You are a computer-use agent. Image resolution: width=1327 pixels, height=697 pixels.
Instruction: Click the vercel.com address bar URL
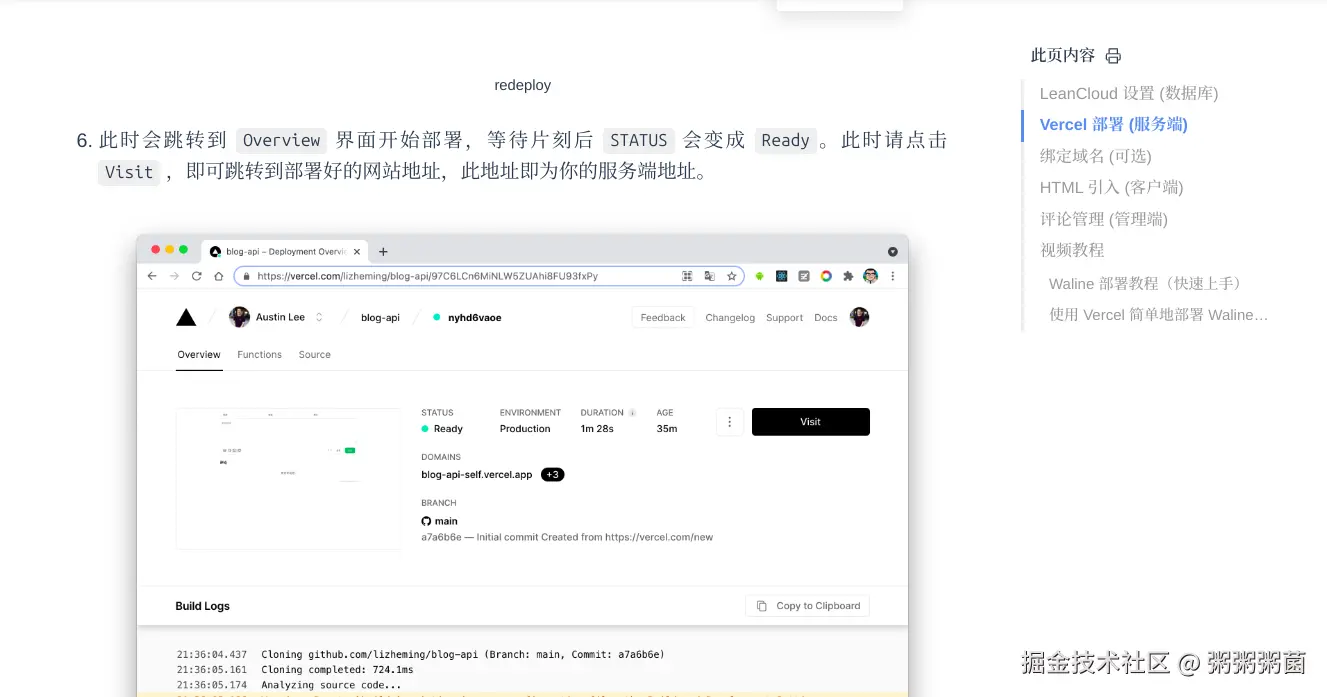point(427,276)
